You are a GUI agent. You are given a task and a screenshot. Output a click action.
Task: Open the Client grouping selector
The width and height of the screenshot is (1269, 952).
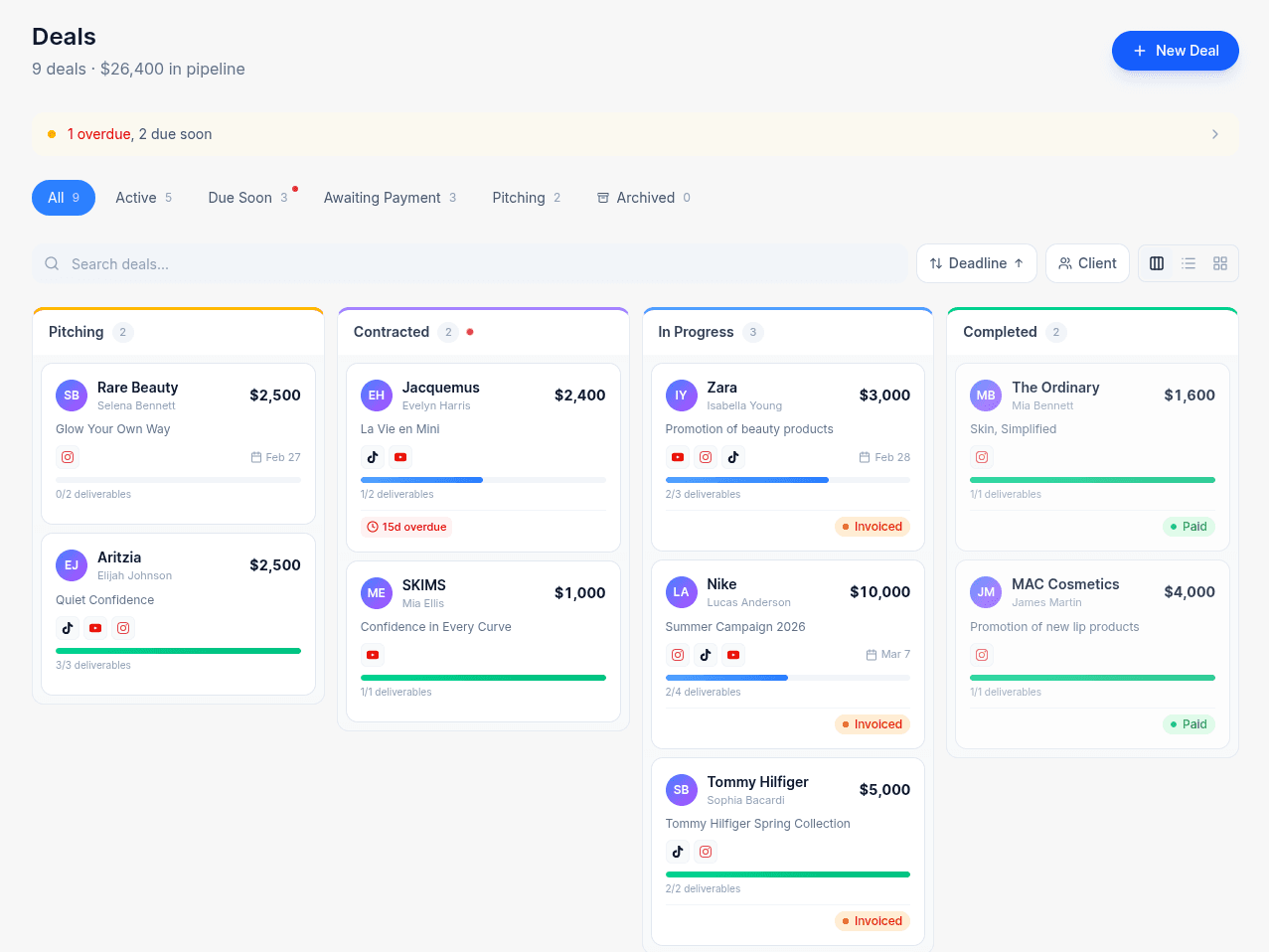1087,263
